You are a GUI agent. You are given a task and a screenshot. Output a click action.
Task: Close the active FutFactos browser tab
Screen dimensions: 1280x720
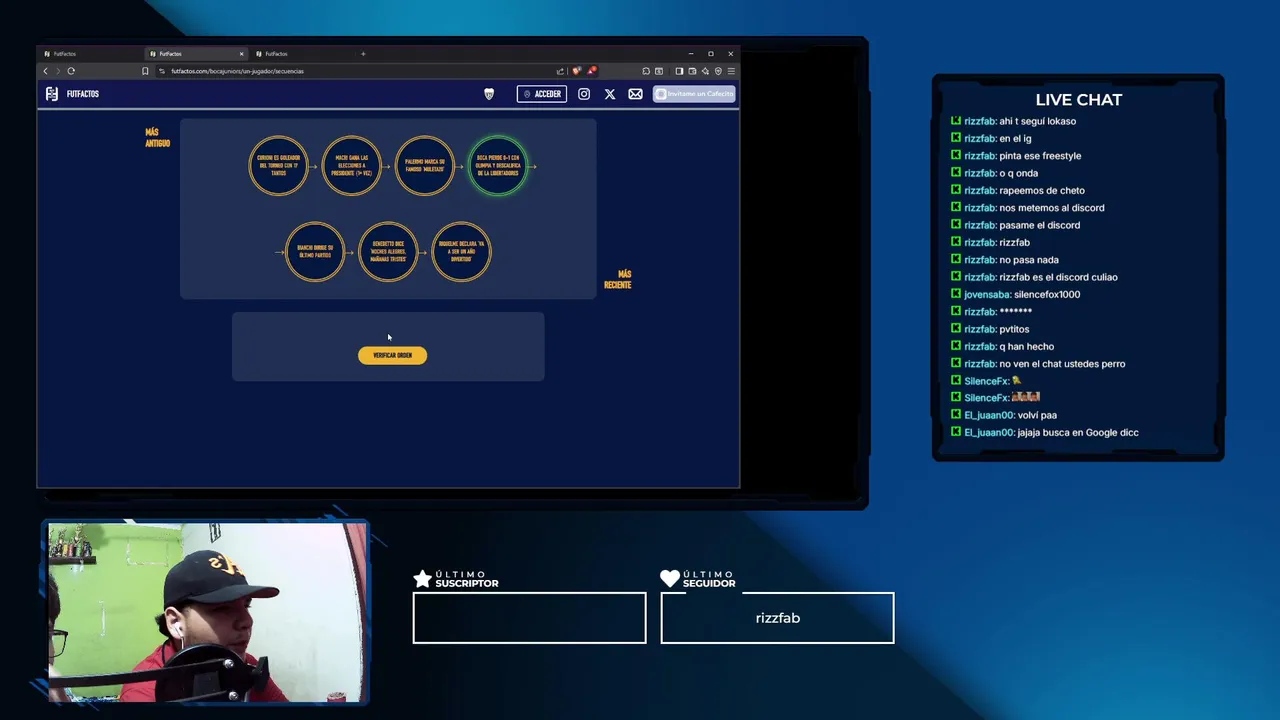coord(241,54)
